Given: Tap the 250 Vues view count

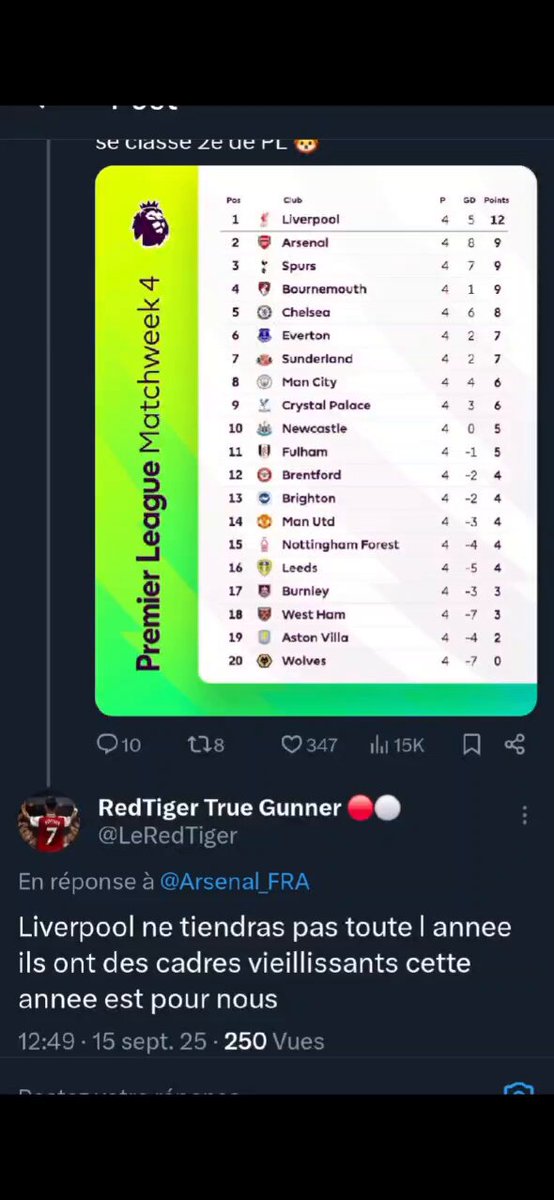Looking at the screenshot, I should coord(274,1041).
